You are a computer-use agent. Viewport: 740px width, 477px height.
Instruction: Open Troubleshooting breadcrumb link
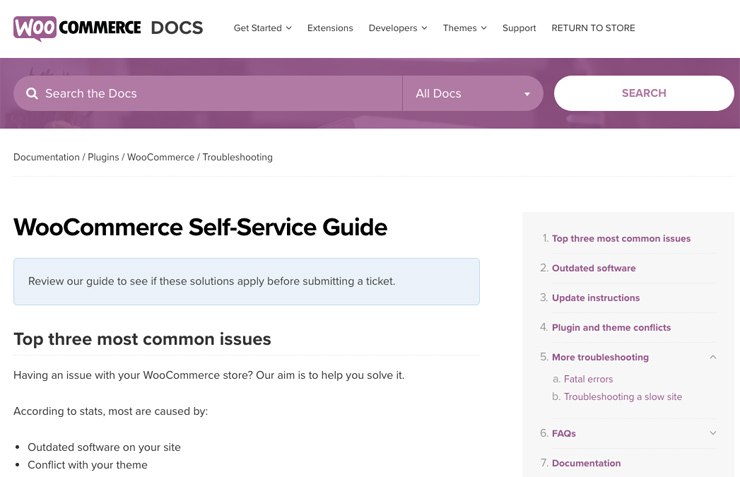click(237, 157)
